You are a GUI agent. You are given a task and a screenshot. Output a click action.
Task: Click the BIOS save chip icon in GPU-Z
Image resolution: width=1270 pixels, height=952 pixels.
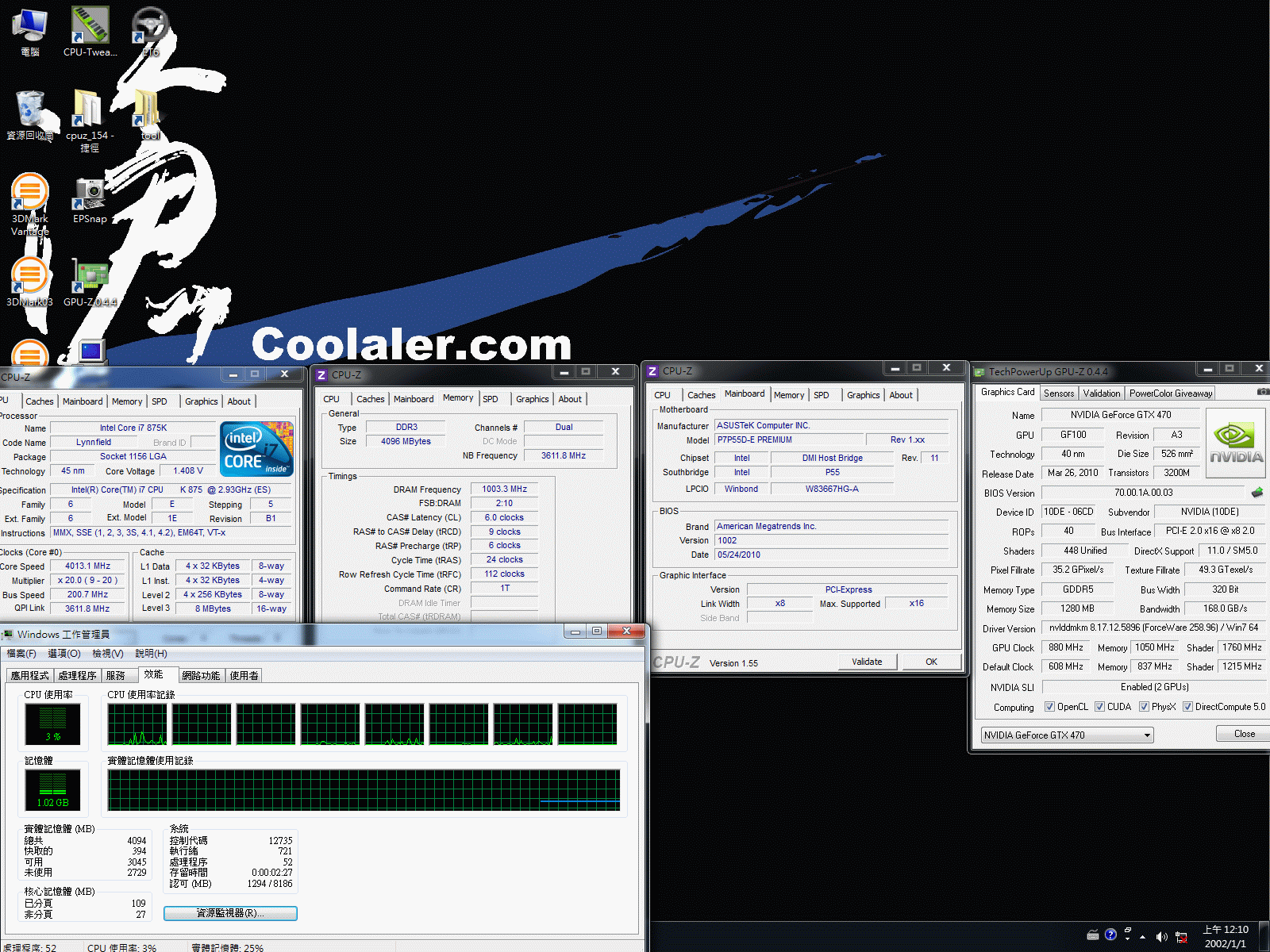pos(1257,493)
